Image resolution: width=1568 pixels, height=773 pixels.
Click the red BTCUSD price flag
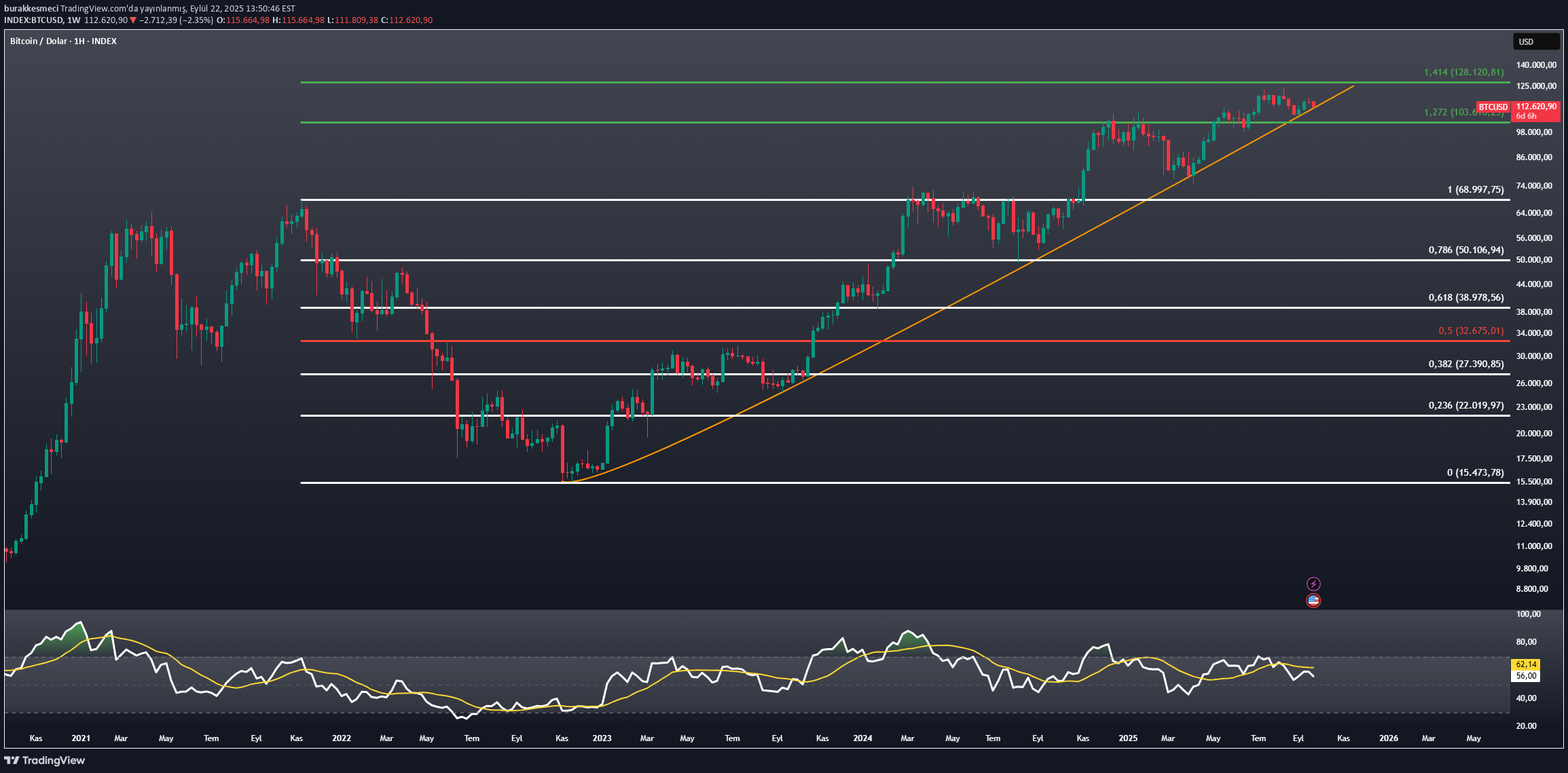(1493, 107)
